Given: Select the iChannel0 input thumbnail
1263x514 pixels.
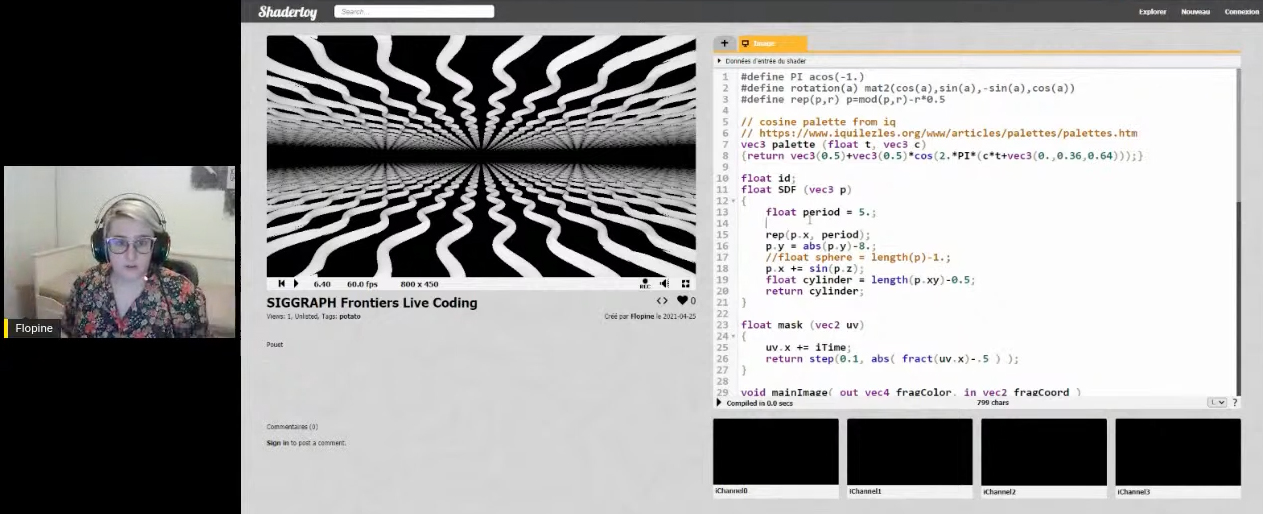Looking at the screenshot, I should click(x=775, y=452).
